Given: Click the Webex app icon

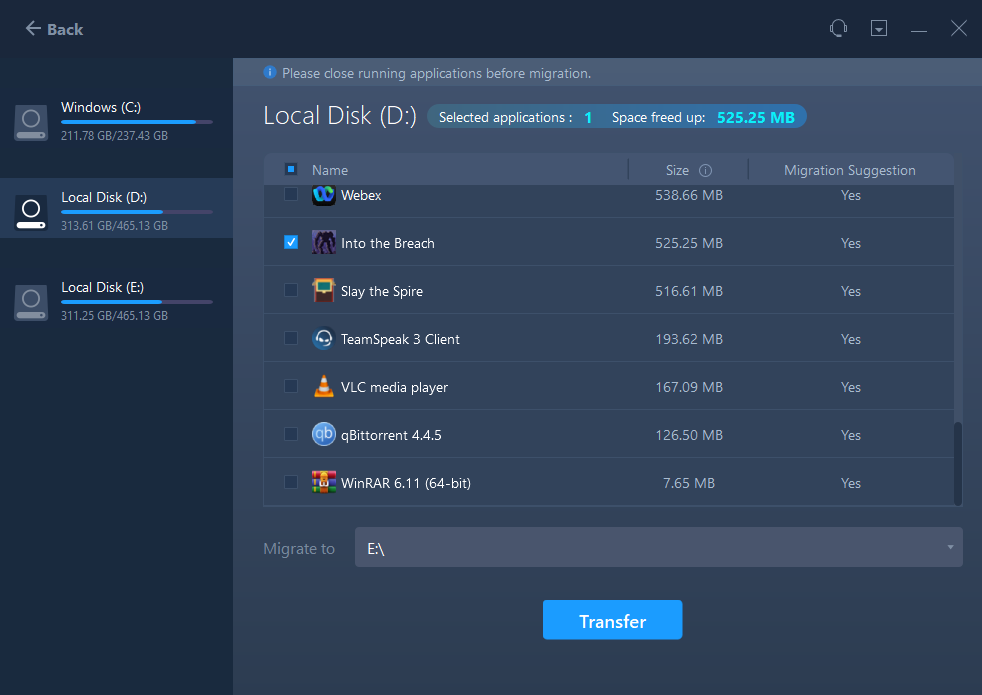Looking at the screenshot, I should [324, 195].
